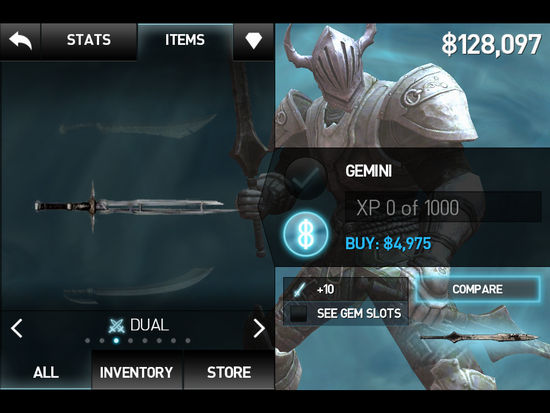This screenshot has height=413, width=550.
Task: Open the gems diamond icon tab
Action: click(x=254, y=41)
